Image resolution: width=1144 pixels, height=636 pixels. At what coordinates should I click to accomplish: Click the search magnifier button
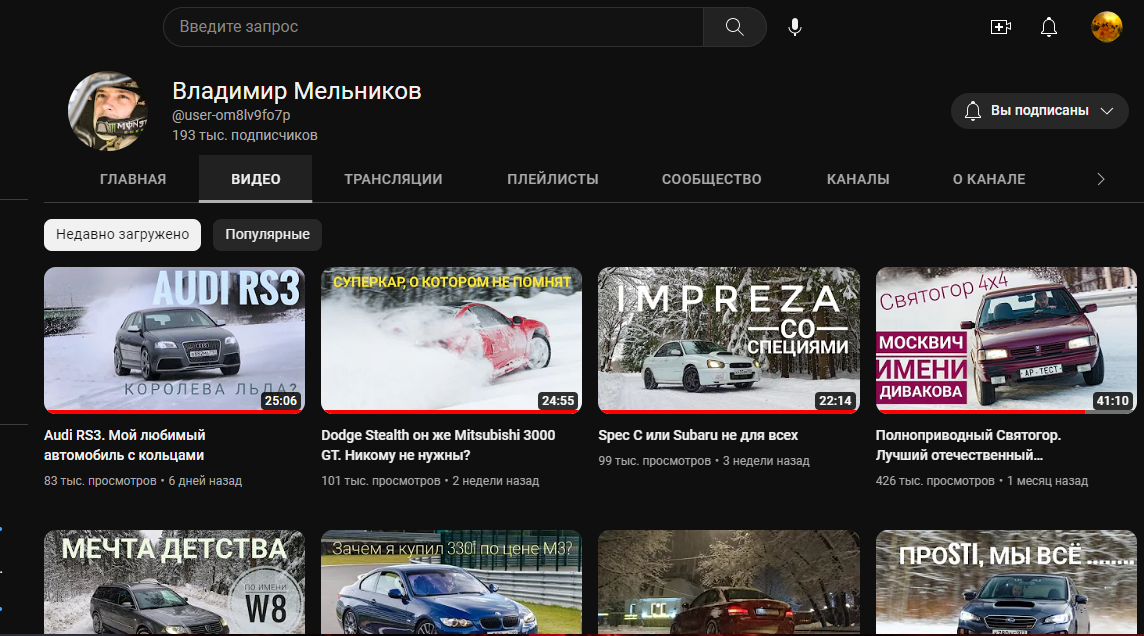coord(734,27)
